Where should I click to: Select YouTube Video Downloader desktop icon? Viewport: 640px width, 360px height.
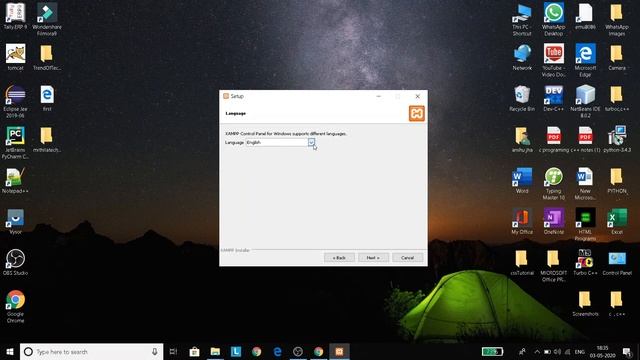pyautogui.click(x=553, y=60)
